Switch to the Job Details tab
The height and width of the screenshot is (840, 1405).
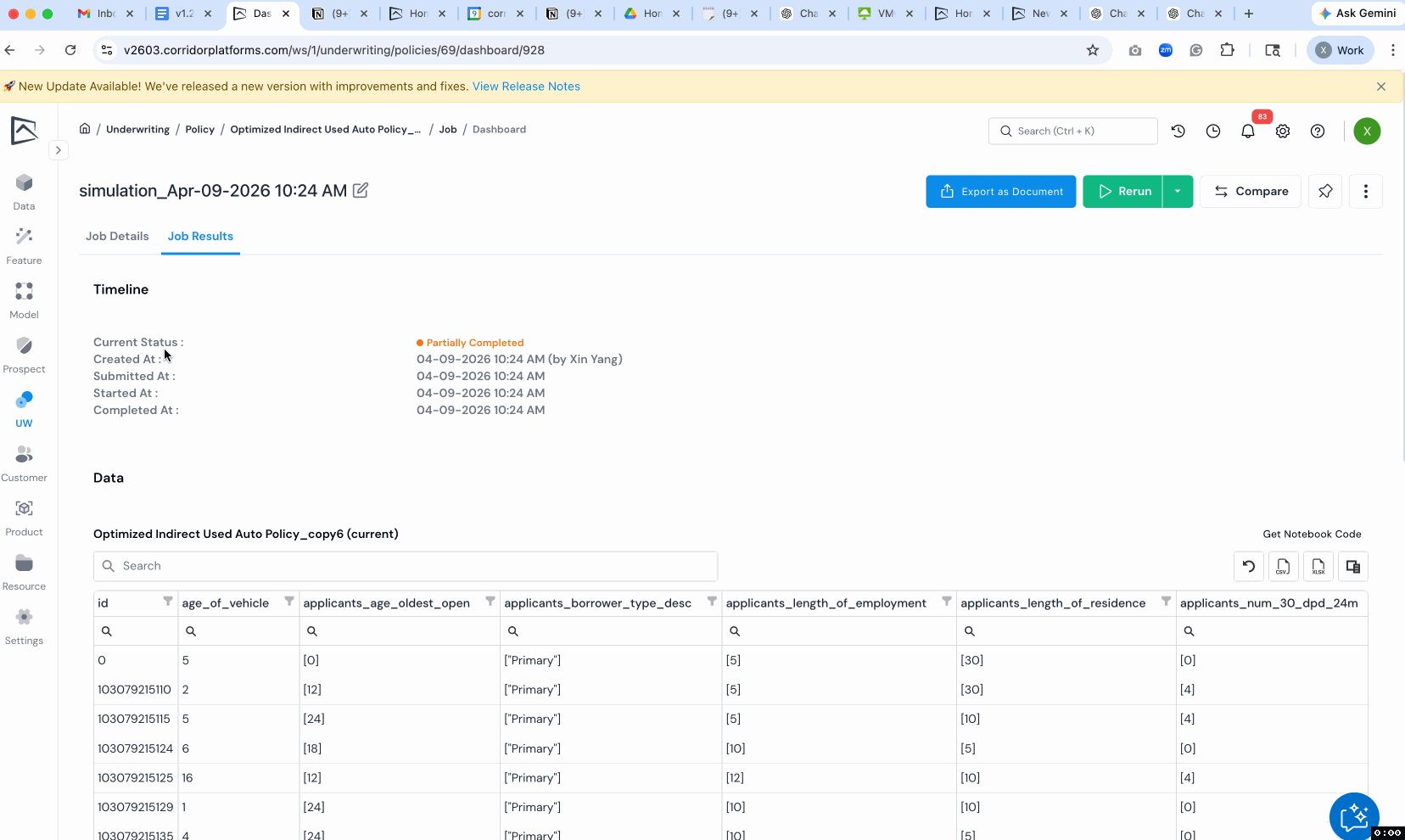click(117, 236)
